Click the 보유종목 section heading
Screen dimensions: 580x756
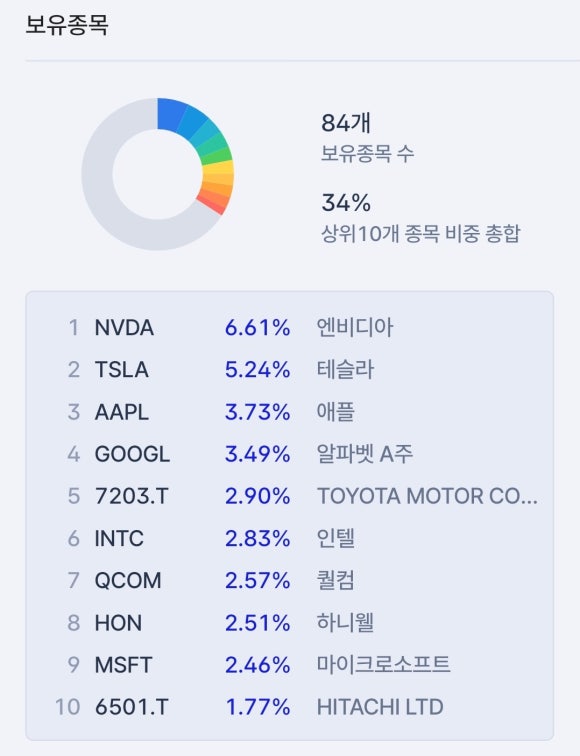coord(67,25)
